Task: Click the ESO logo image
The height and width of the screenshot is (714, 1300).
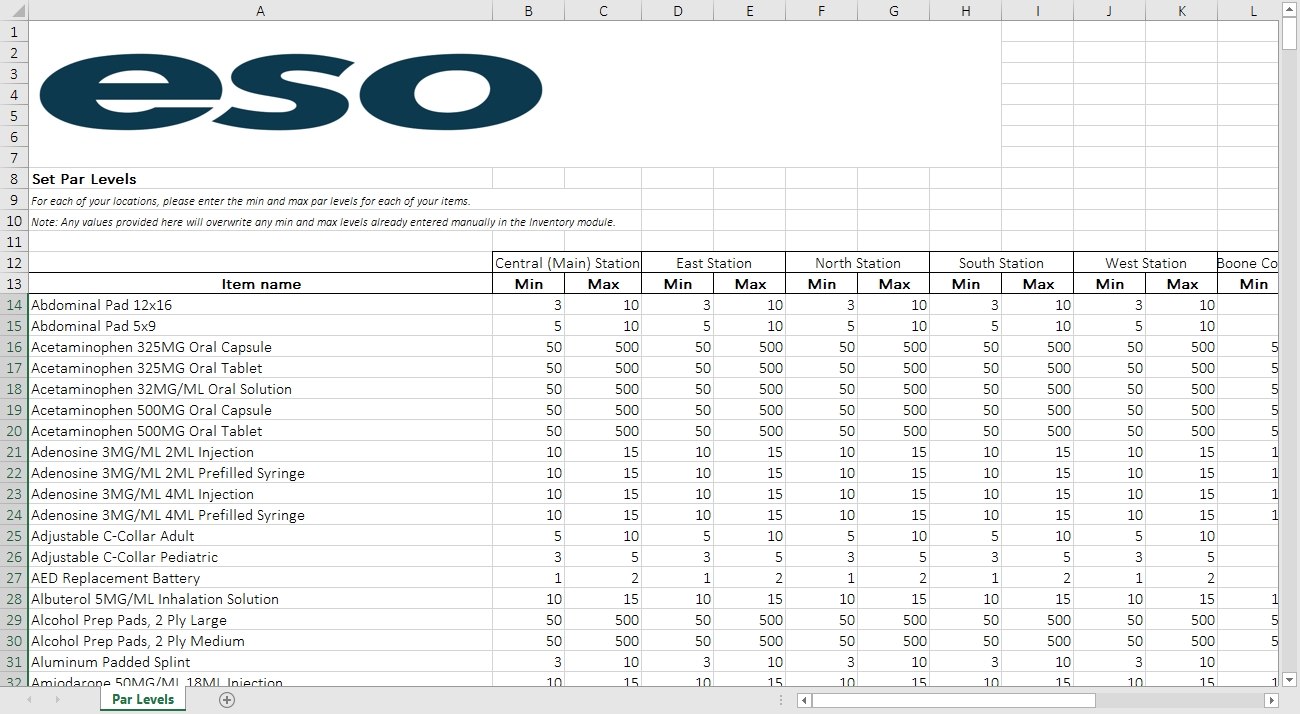Action: coord(290,94)
